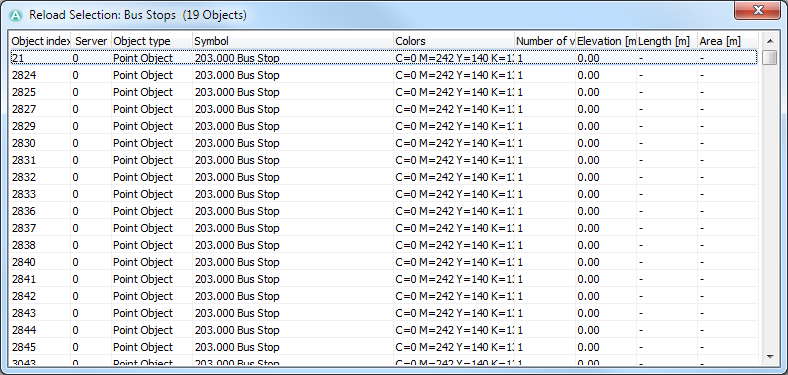Screen dimensions: 788x375
Task: Click Server value 0 in row 2837
Action: pyautogui.click(x=75, y=228)
